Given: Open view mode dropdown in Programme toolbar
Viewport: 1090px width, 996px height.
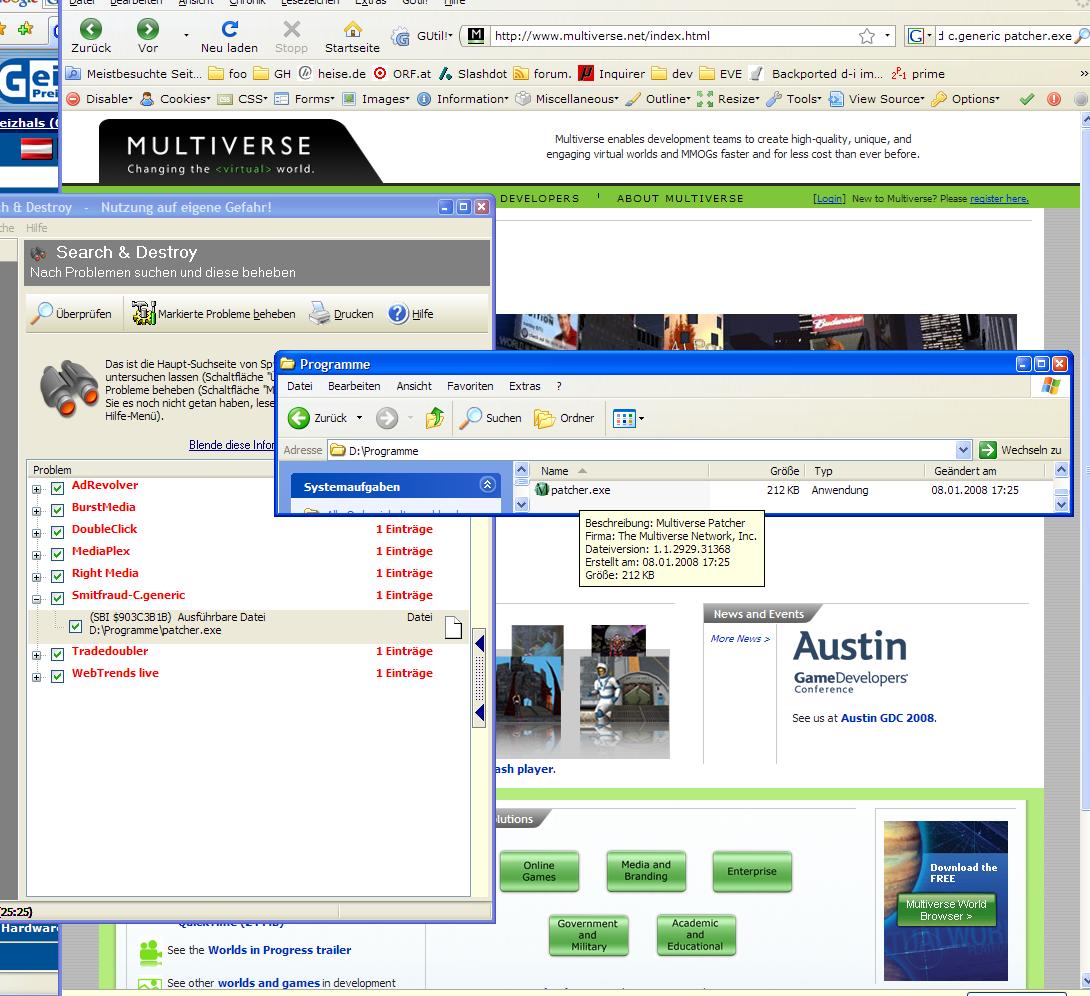Looking at the screenshot, I should [x=641, y=418].
